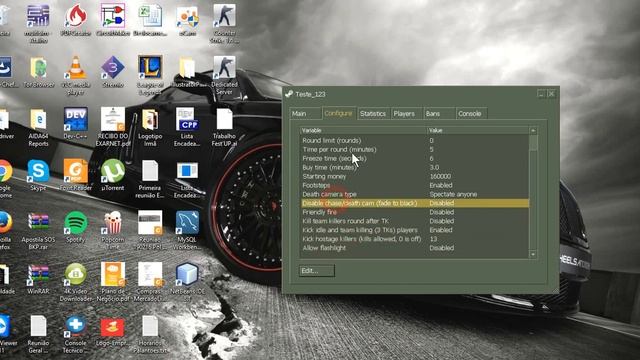Screen dimensions: 640x360
Task: Open the Apostila SOS BKP.rar archive
Action: point(38,231)
